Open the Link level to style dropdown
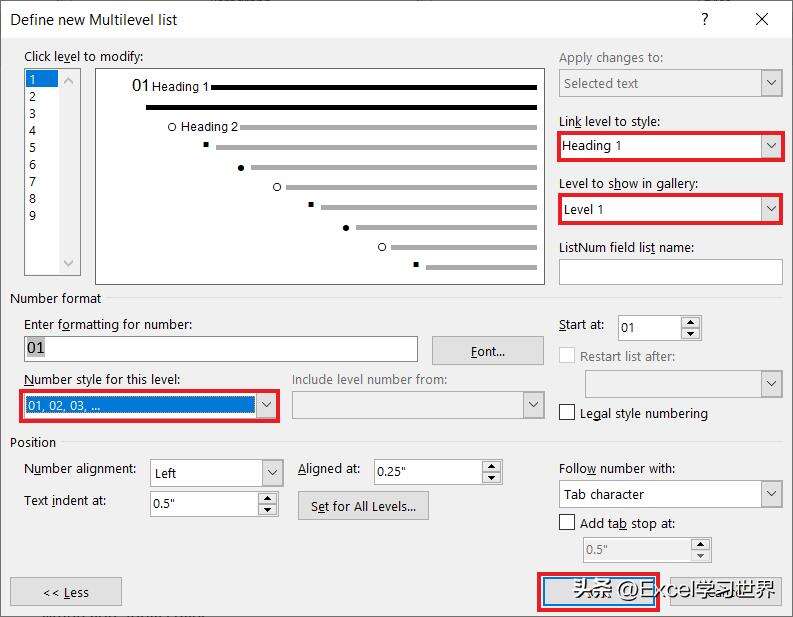This screenshot has width=793, height=617. pos(771,146)
